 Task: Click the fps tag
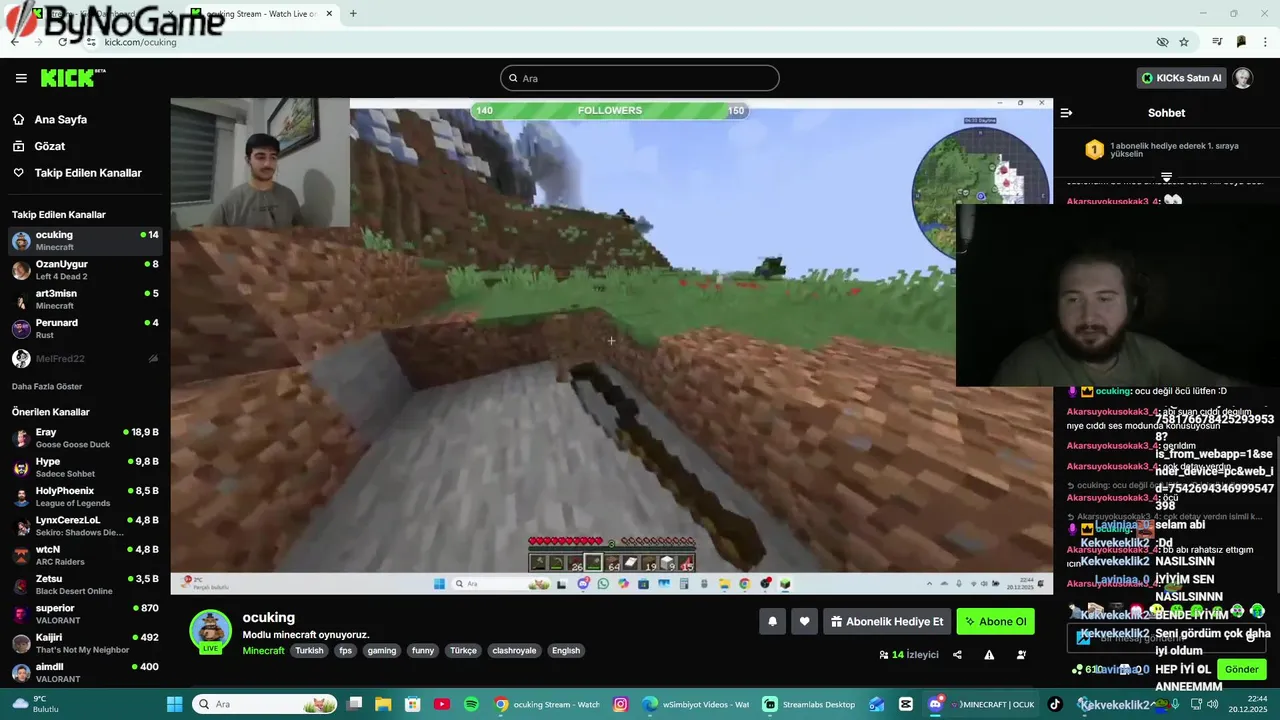coord(345,650)
